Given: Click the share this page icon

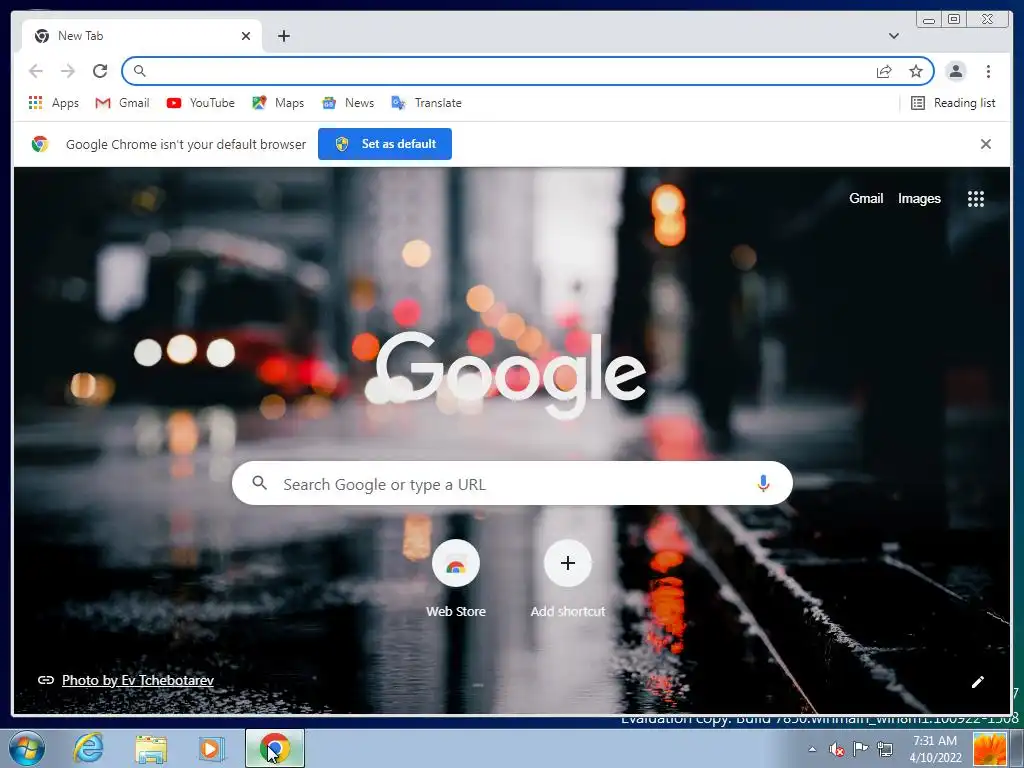Looking at the screenshot, I should click(x=884, y=71).
